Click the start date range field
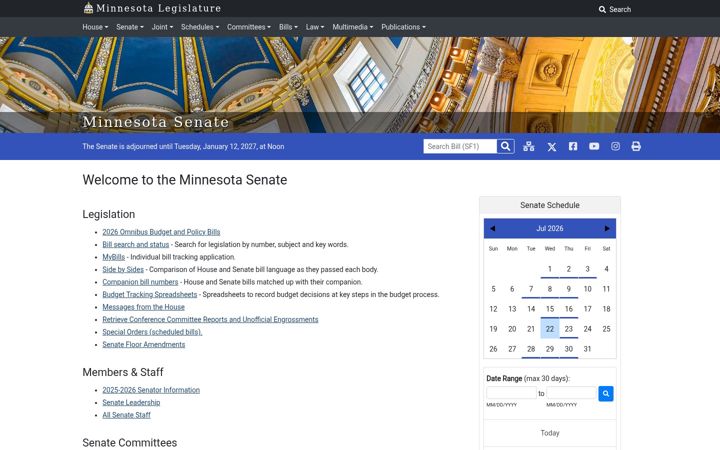720x450 pixels. pyautogui.click(x=511, y=393)
